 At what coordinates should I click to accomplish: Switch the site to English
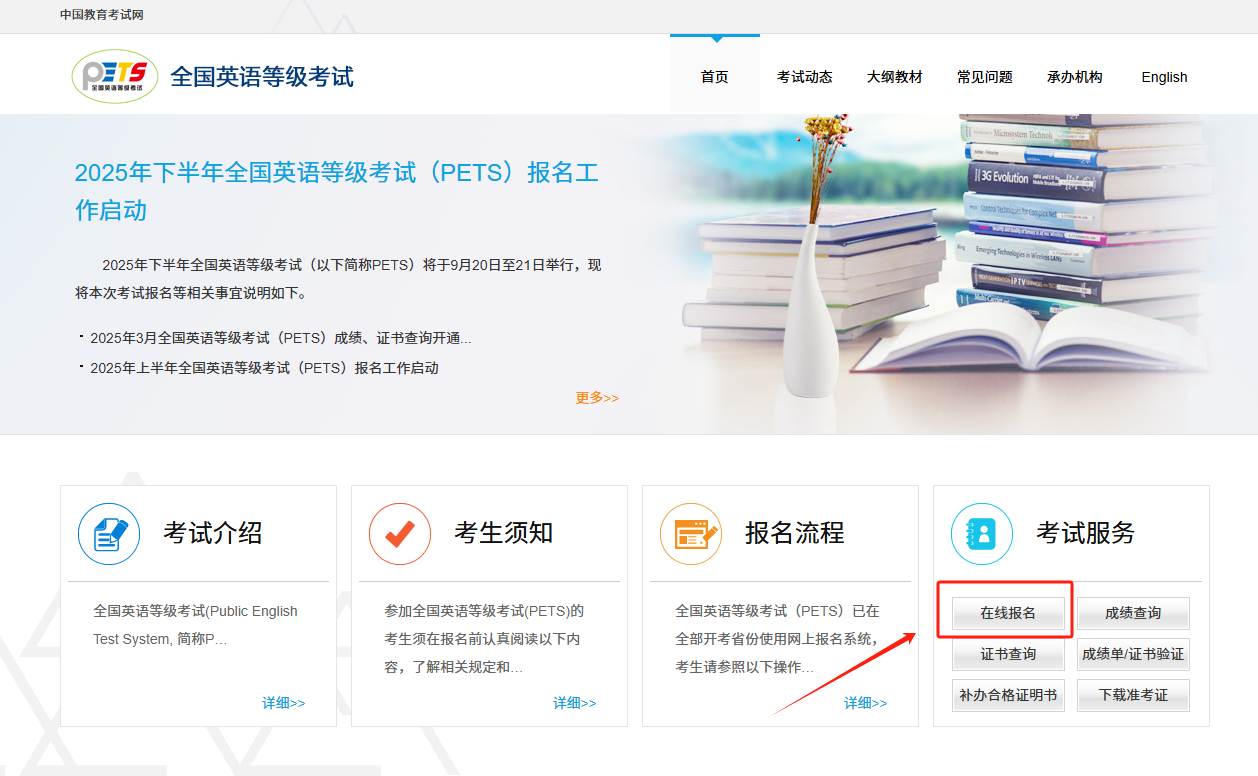point(1165,77)
